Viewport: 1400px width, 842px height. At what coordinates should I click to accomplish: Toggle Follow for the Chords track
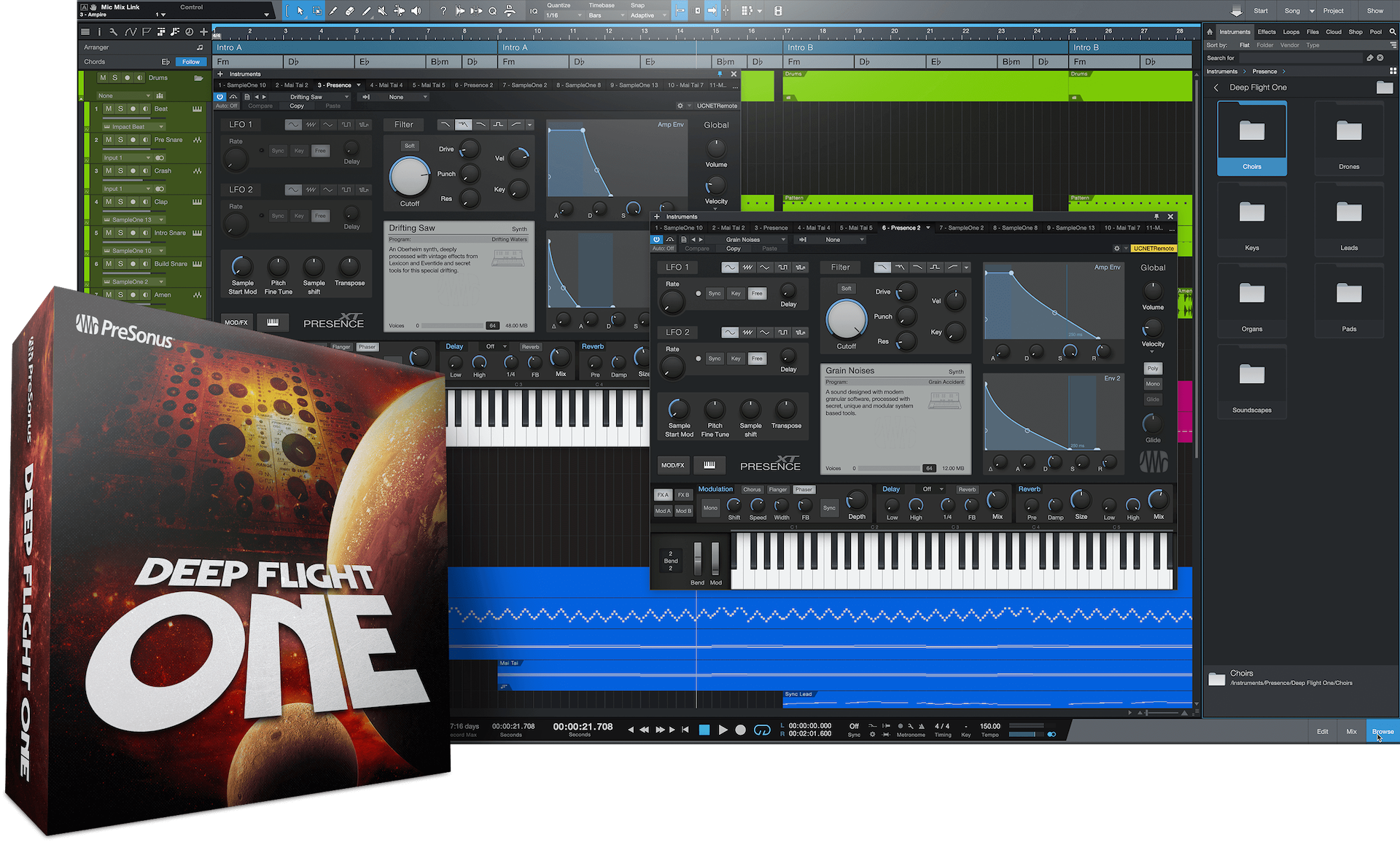pyautogui.click(x=191, y=62)
